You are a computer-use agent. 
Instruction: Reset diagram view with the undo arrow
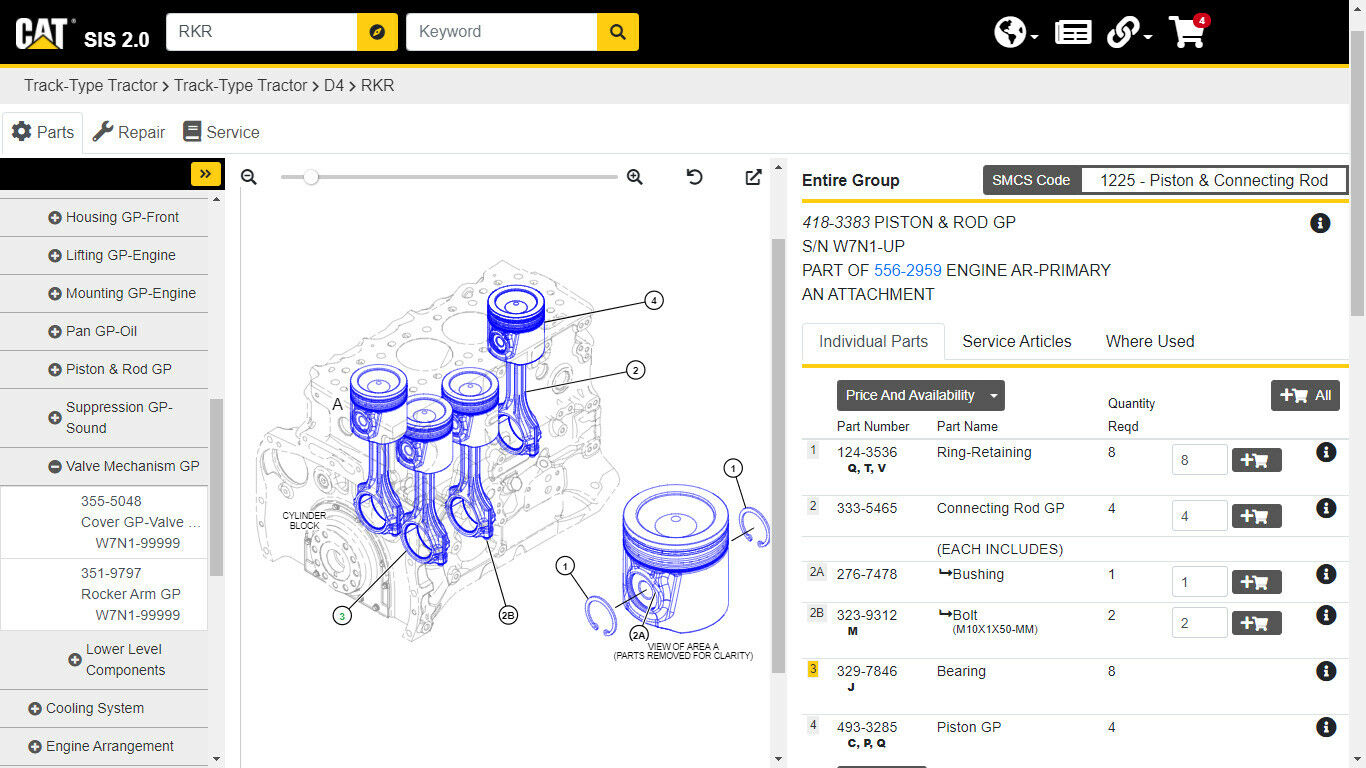tap(694, 177)
